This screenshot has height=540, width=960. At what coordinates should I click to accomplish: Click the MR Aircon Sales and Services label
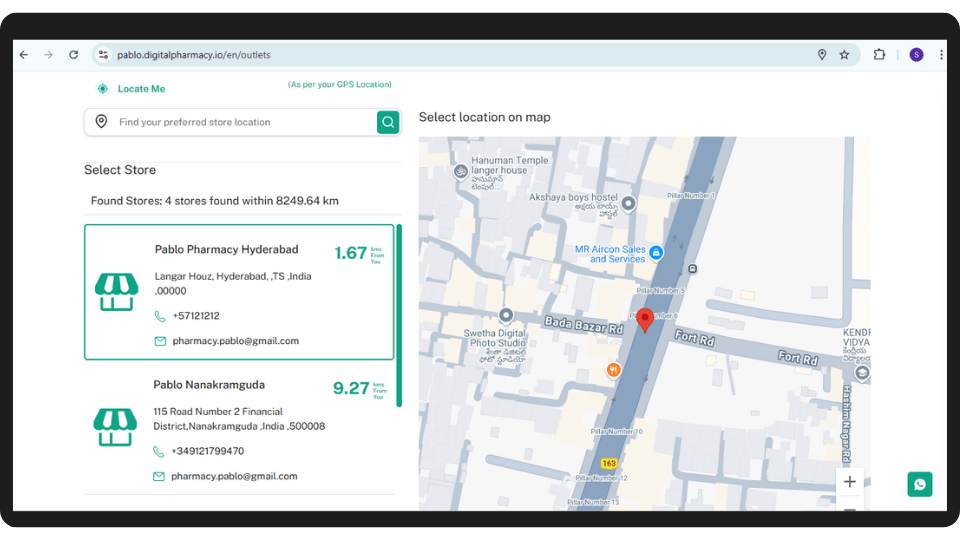(610, 254)
